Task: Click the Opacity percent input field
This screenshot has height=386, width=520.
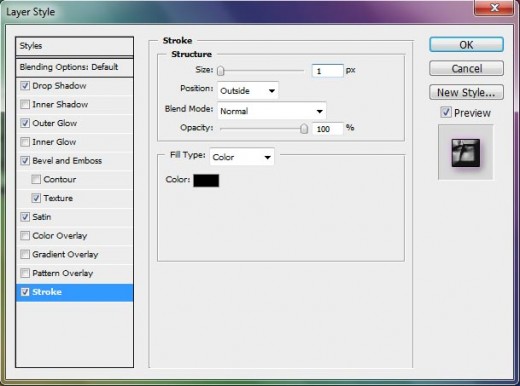Action: pos(327,129)
